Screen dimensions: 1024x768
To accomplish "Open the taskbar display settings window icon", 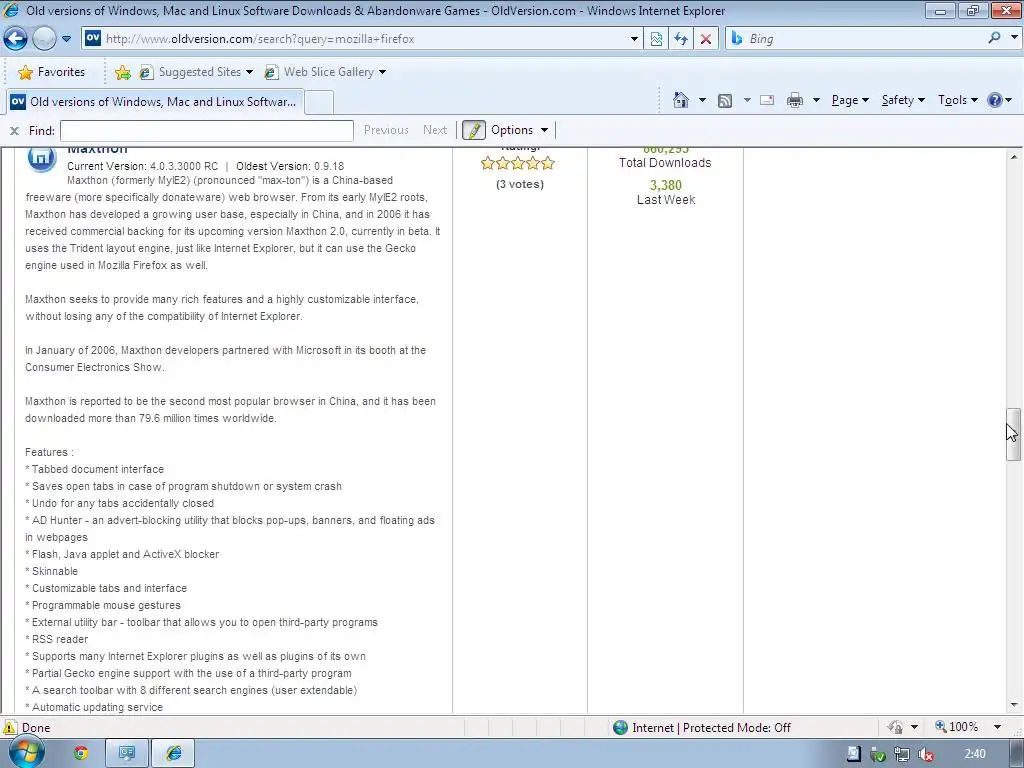I will tap(127, 753).
